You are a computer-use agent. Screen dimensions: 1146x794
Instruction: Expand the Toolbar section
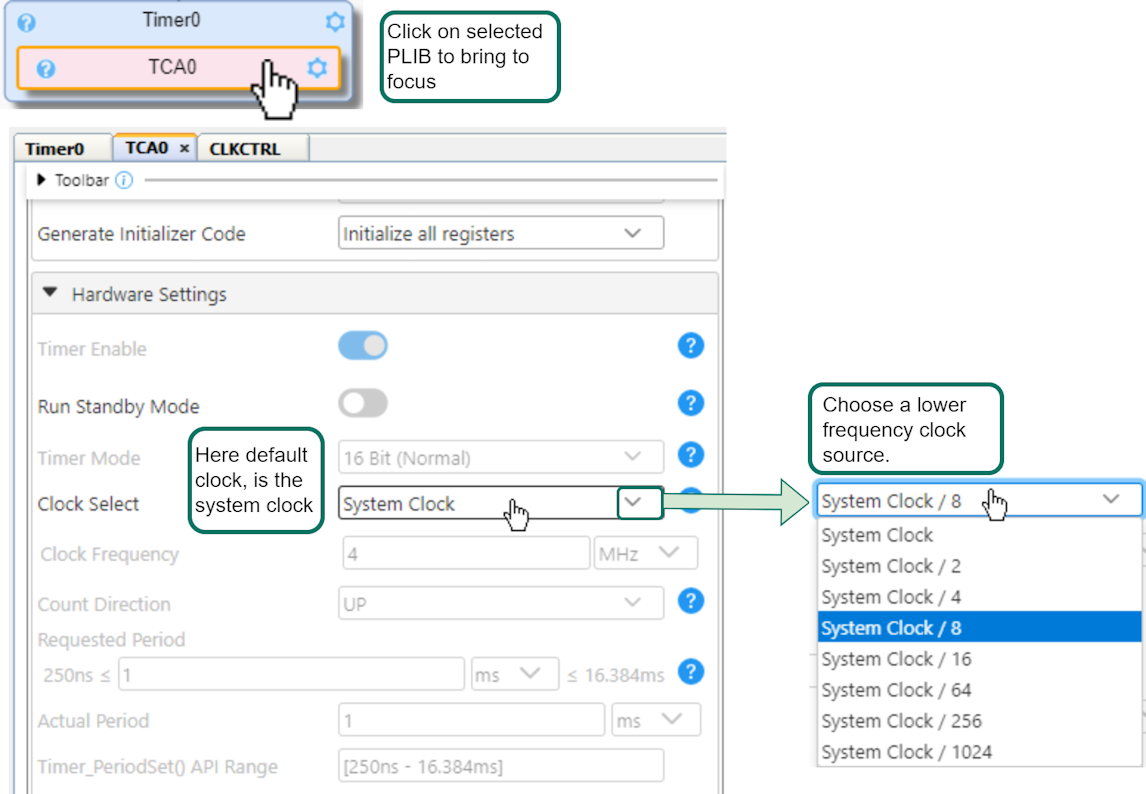point(41,181)
